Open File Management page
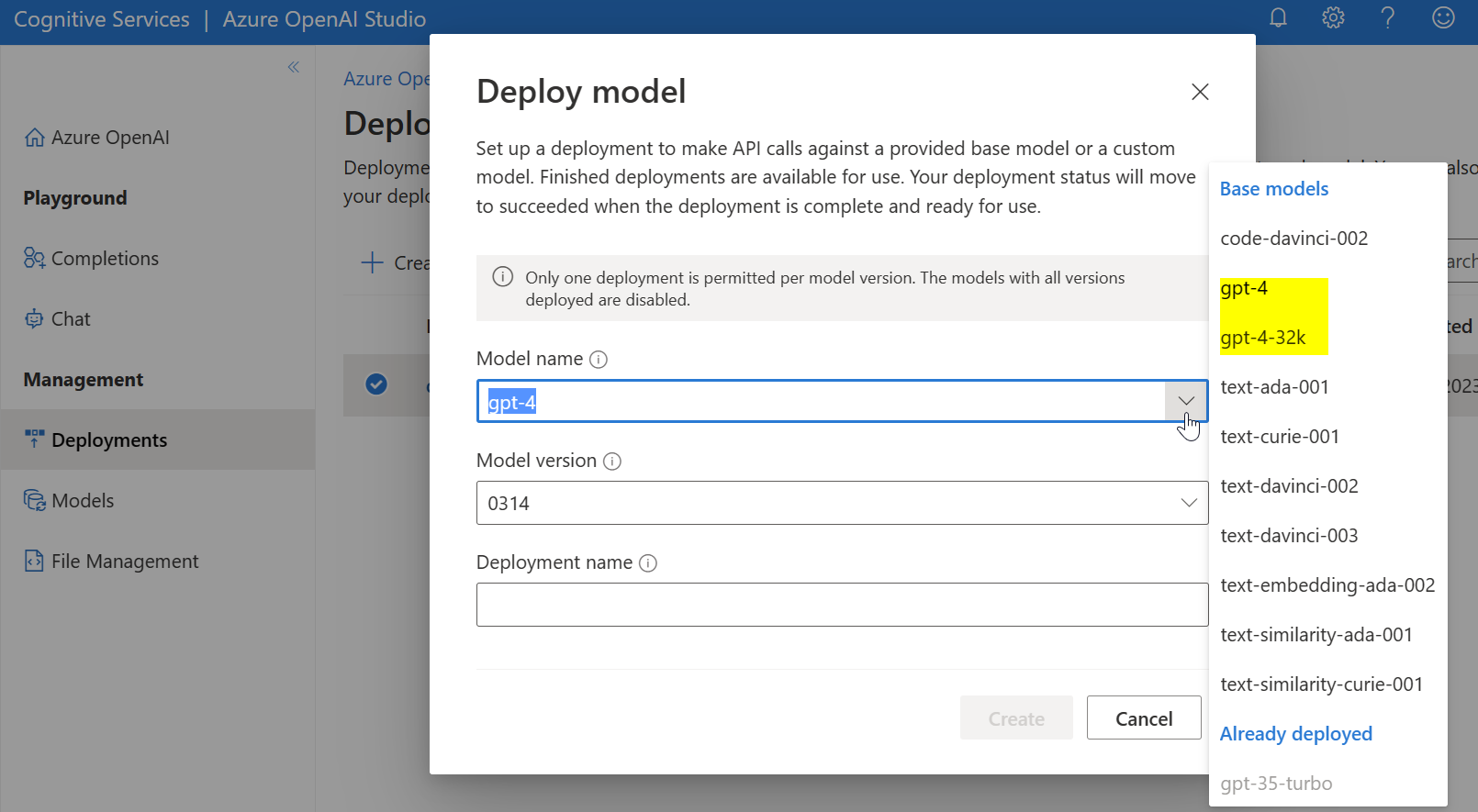 (111, 562)
